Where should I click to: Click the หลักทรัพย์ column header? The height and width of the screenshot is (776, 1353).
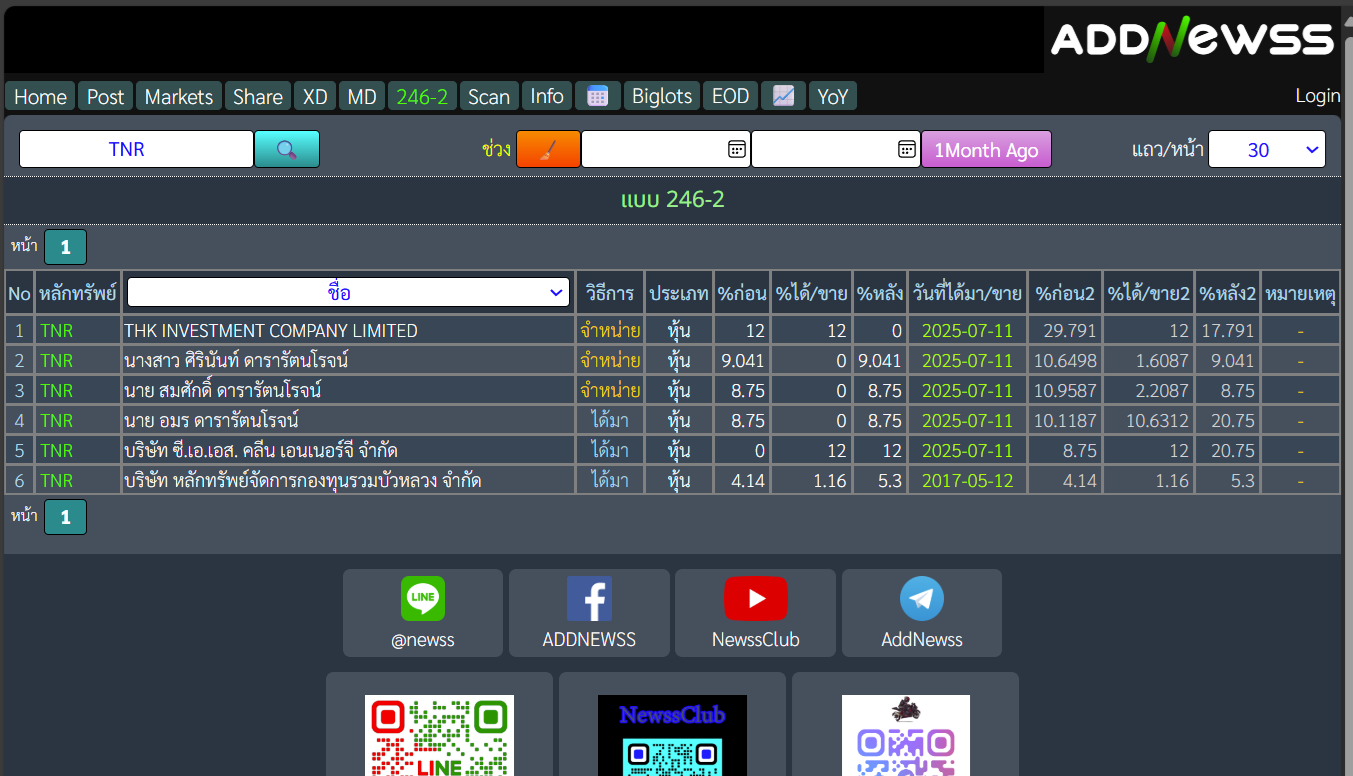78,293
